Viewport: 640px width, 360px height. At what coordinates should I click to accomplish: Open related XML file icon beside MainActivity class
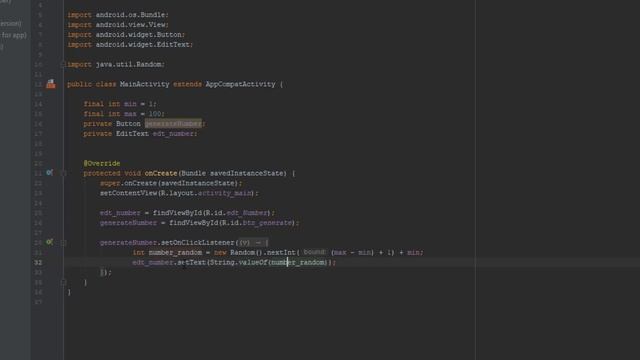pos(51,84)
